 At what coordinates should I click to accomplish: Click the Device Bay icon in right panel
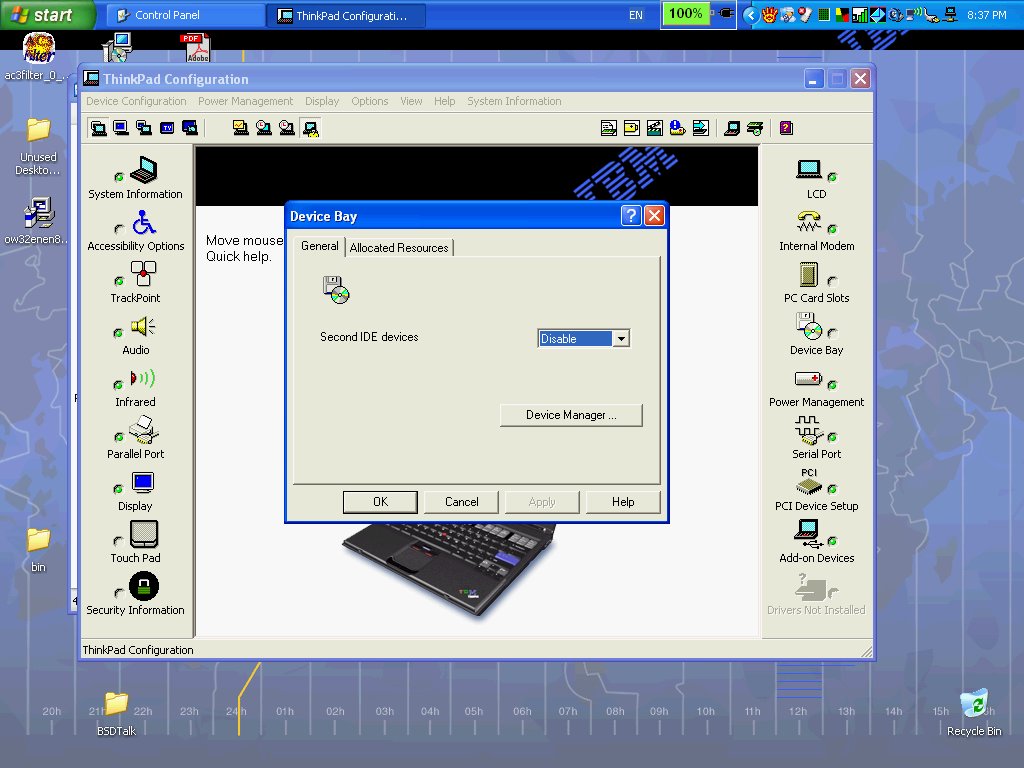click(809, 327)
